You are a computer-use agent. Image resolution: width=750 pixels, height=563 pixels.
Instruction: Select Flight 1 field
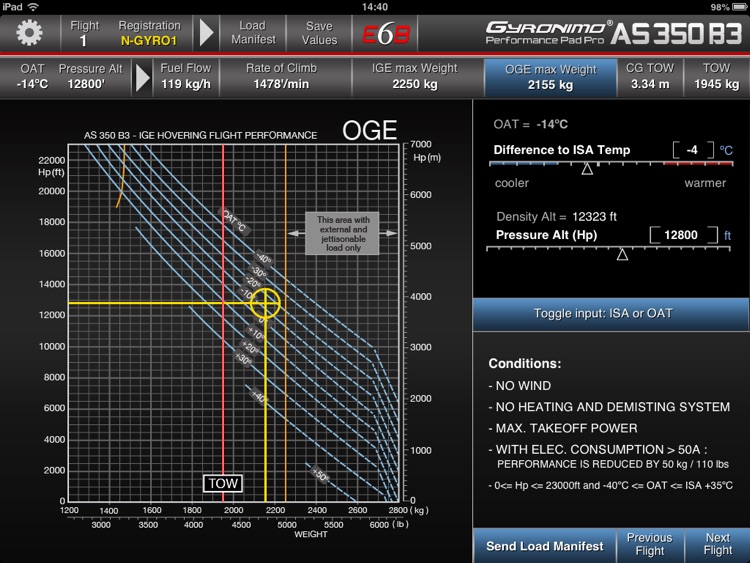point(84,33)
